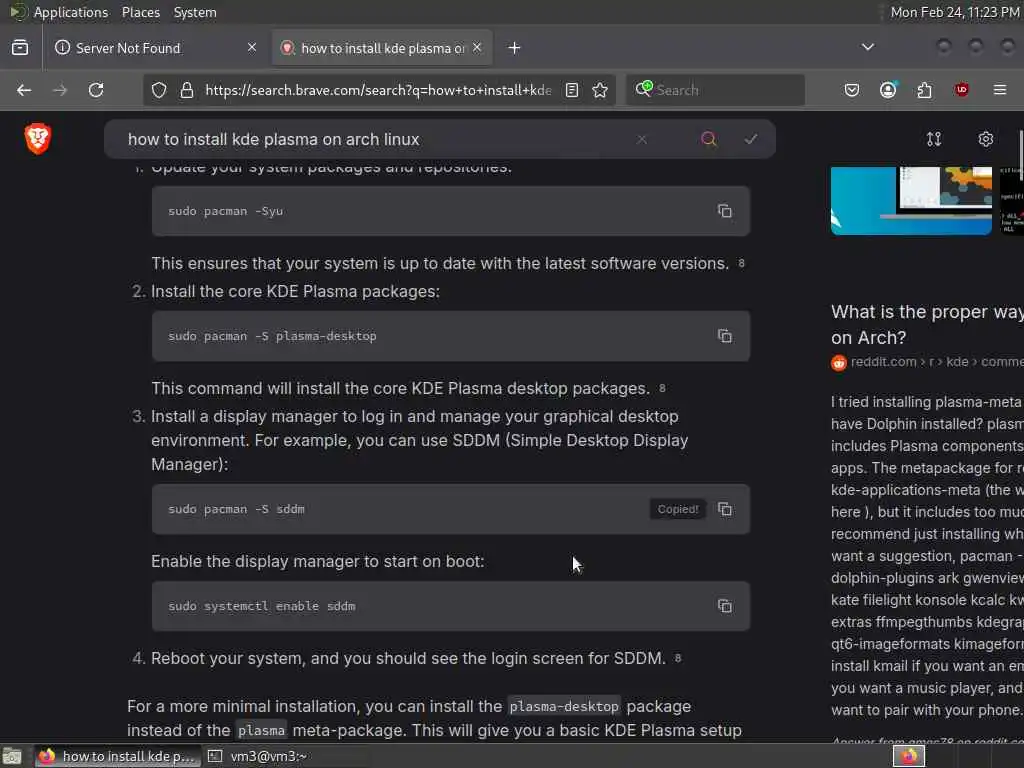1024x768 pixels.
Task: Click 'Enable the display manager' text
Action: [317, 561]
